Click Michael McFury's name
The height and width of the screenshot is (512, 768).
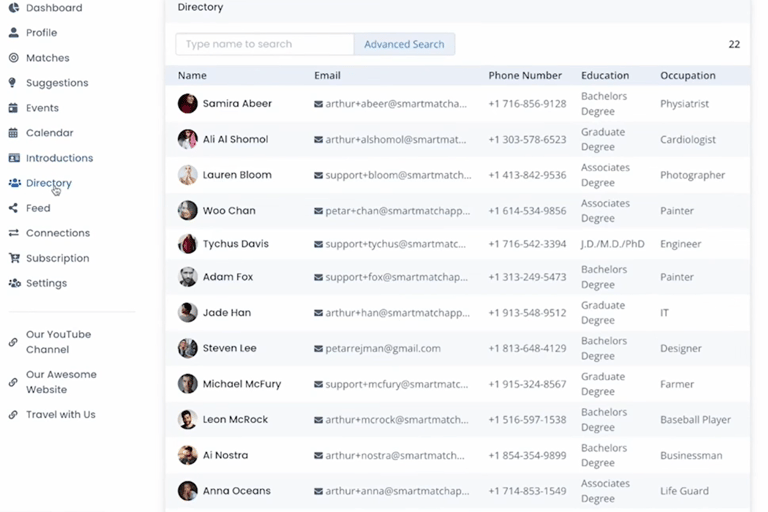tap(242, 384)
